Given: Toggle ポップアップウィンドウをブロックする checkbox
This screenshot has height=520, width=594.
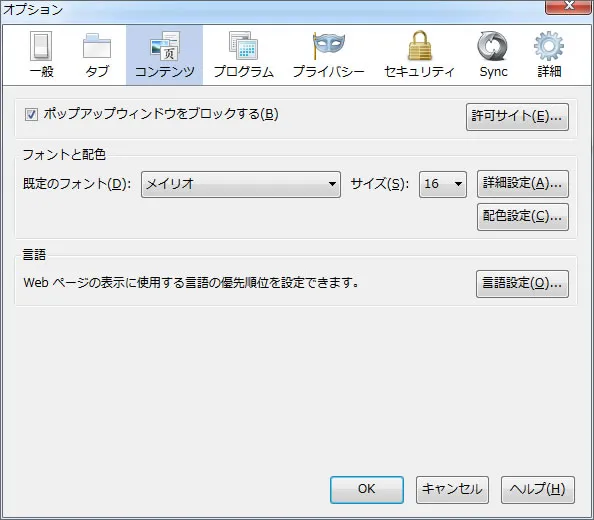Looking at the screenshot, I should click(x=31, y=114).
